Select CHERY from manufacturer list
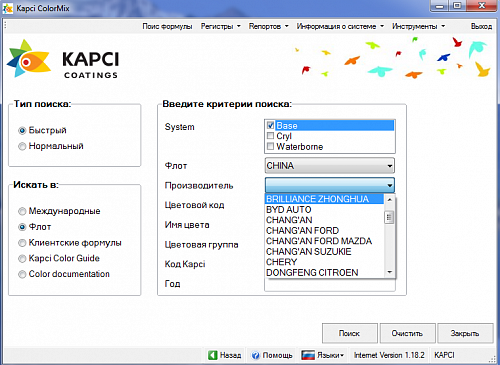The width and height of the screenshot is (500, 365). click(x=324, y=262)
